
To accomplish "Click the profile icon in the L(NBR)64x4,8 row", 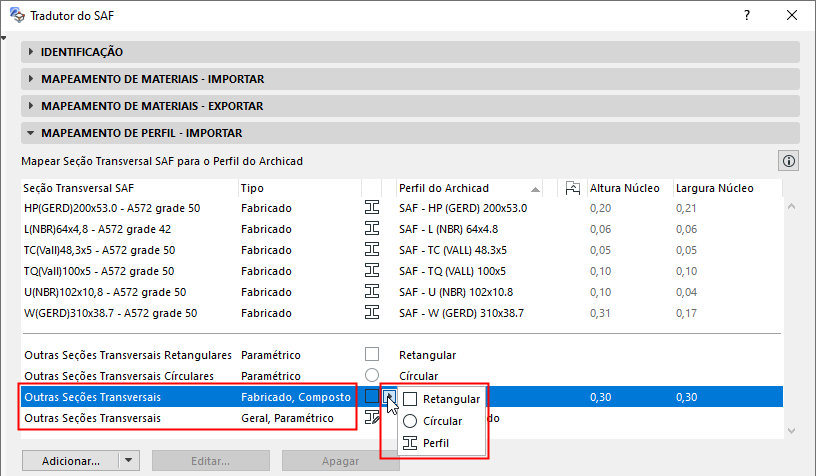I will click(372, 228).
